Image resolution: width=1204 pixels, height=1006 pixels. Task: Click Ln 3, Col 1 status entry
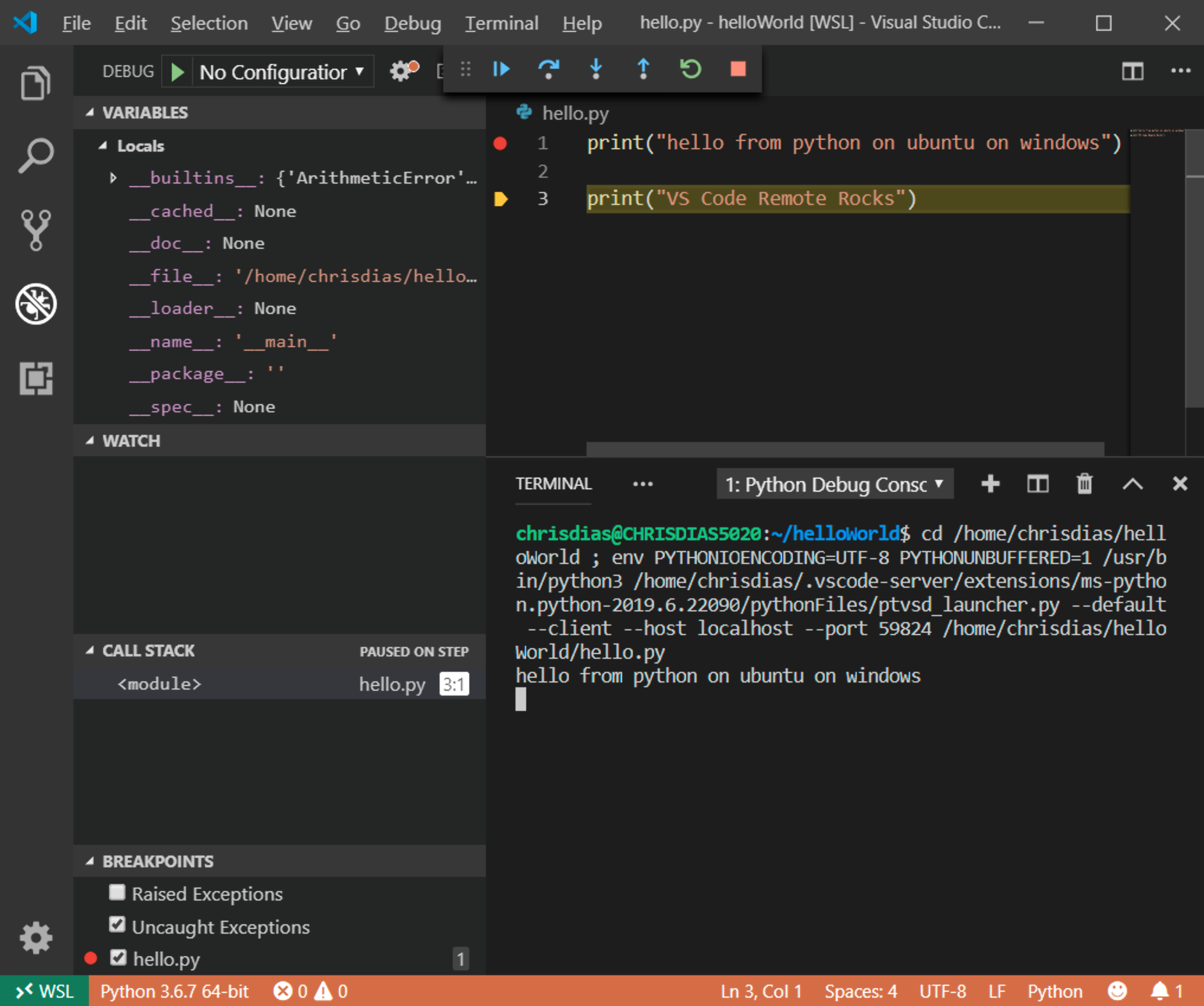tap(761, 991)
